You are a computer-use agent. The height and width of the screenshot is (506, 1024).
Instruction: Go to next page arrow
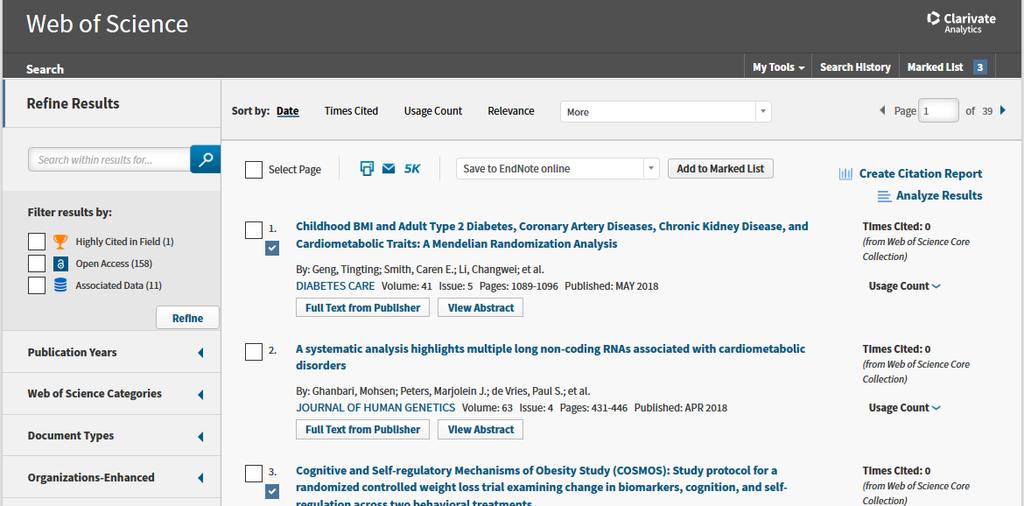coord(1003,110)
